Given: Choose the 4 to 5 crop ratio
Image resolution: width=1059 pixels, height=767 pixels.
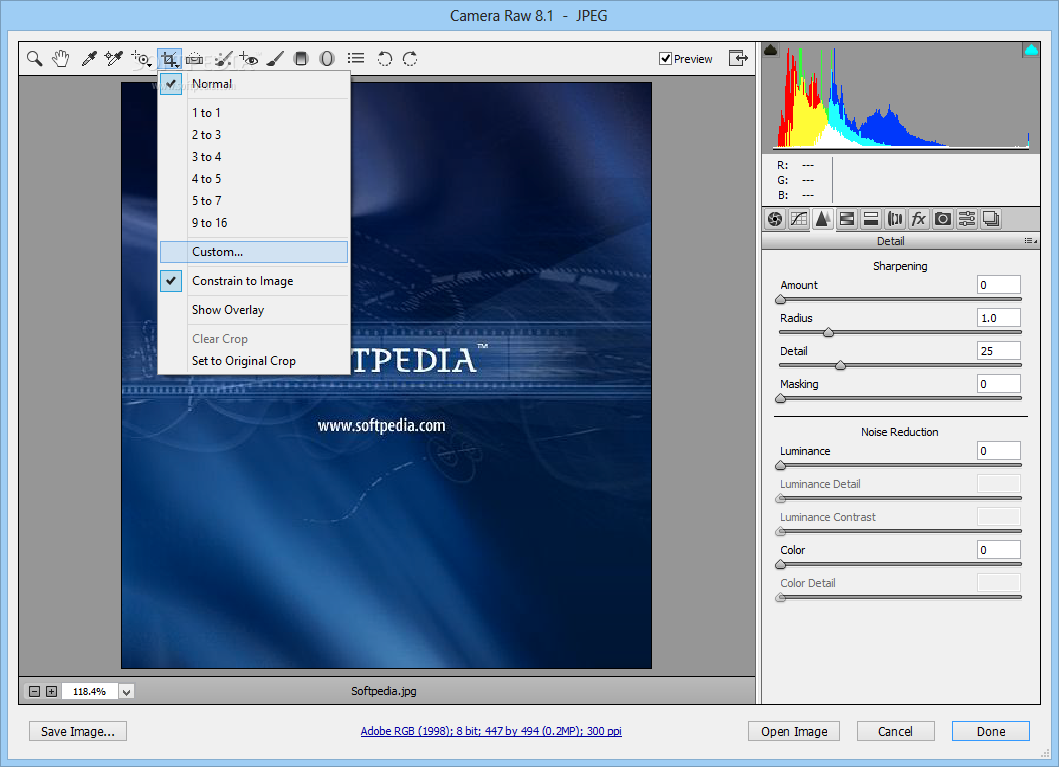Looking at the screenshot, I should pos(254,179).
